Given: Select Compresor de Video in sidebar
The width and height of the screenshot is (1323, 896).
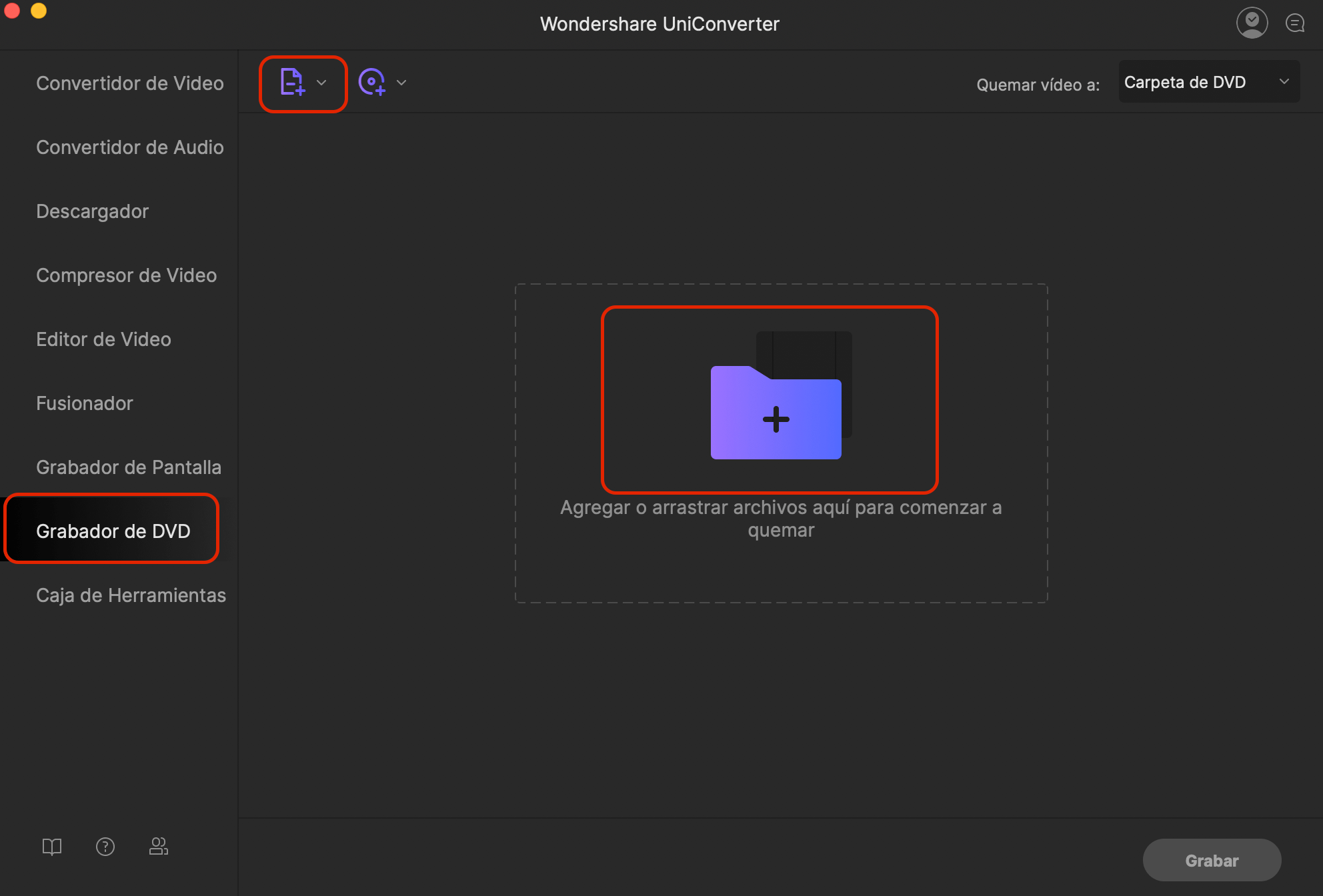Looking at the screenshot, I should 126,275.
